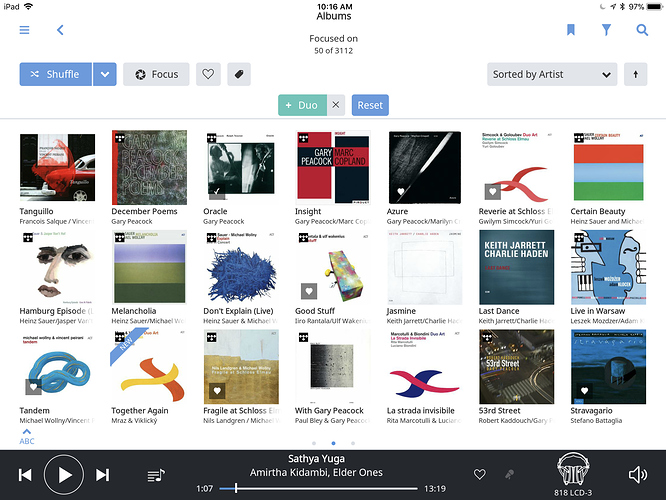Click Amirtha Kidambi, Elder Ones artist text

(x=316, y=472)
